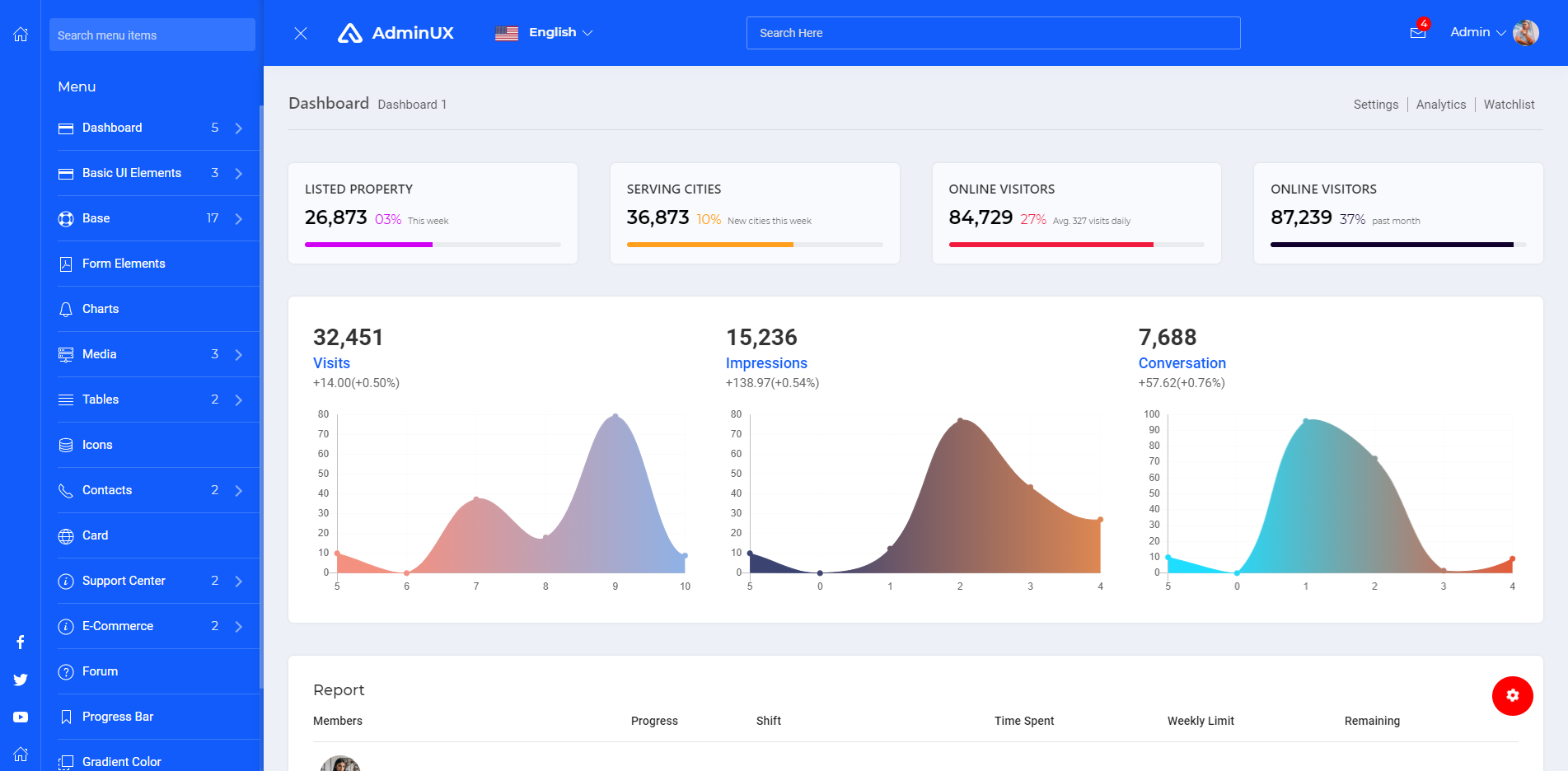Image resolution: width=1568 pixels, height=771 pixels.
Task: Click the 84,729 visitors red progress bar
Action: point(1051,245)
